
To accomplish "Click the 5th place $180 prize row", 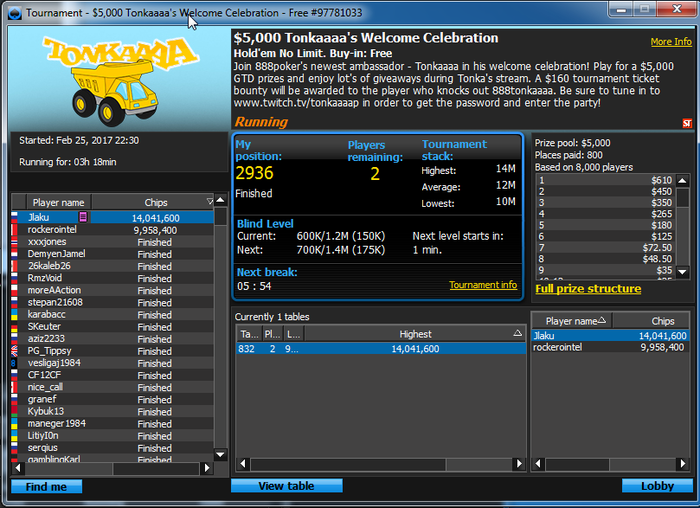I will (x=606, y=225).
